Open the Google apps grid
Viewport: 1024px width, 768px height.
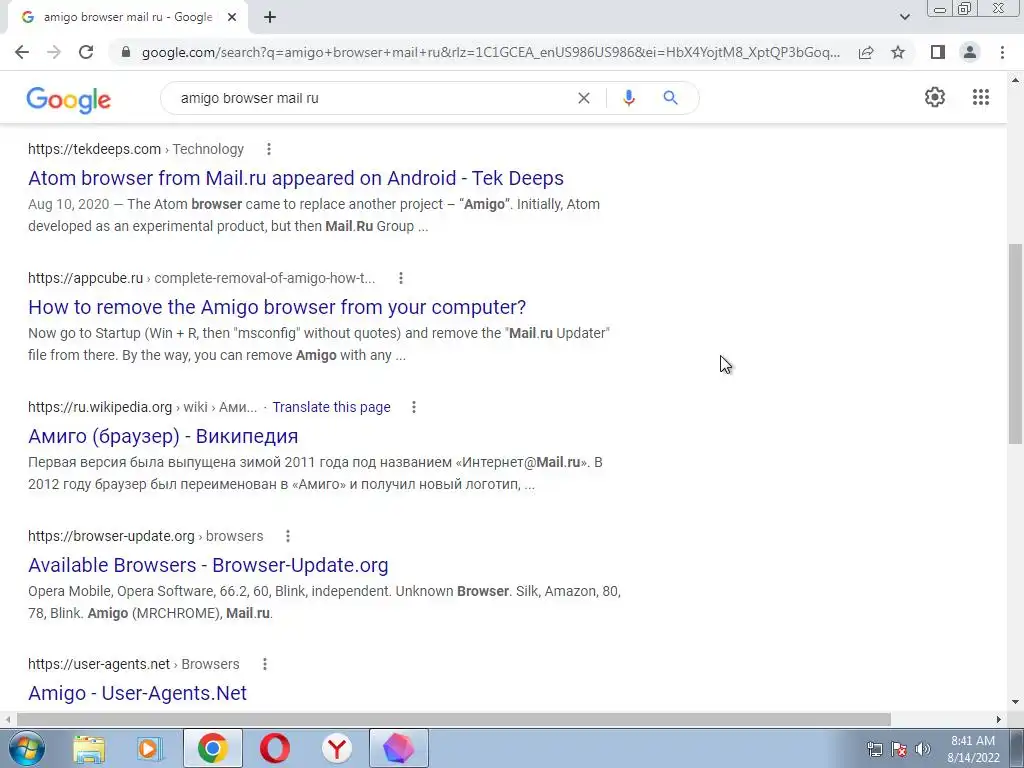[981, 97]
